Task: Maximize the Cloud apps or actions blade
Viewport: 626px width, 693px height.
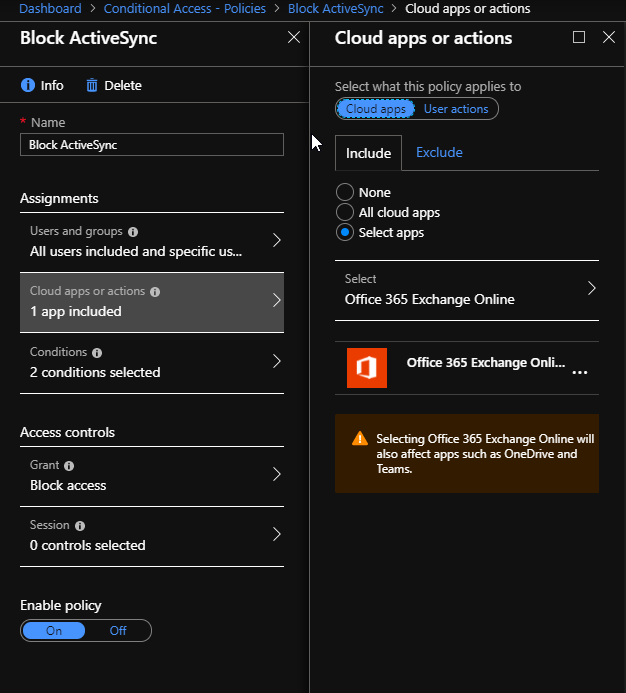Action: (x=579, y=37)
